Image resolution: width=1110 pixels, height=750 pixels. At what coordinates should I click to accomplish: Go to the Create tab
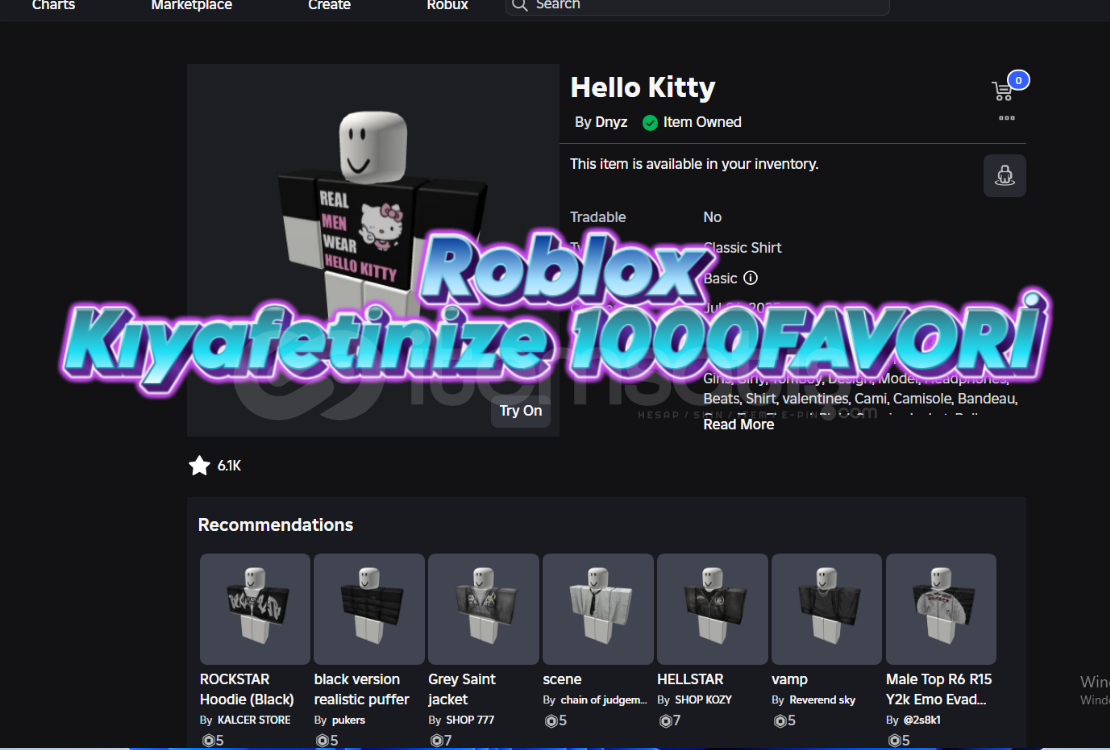click(x=329, y=5)
